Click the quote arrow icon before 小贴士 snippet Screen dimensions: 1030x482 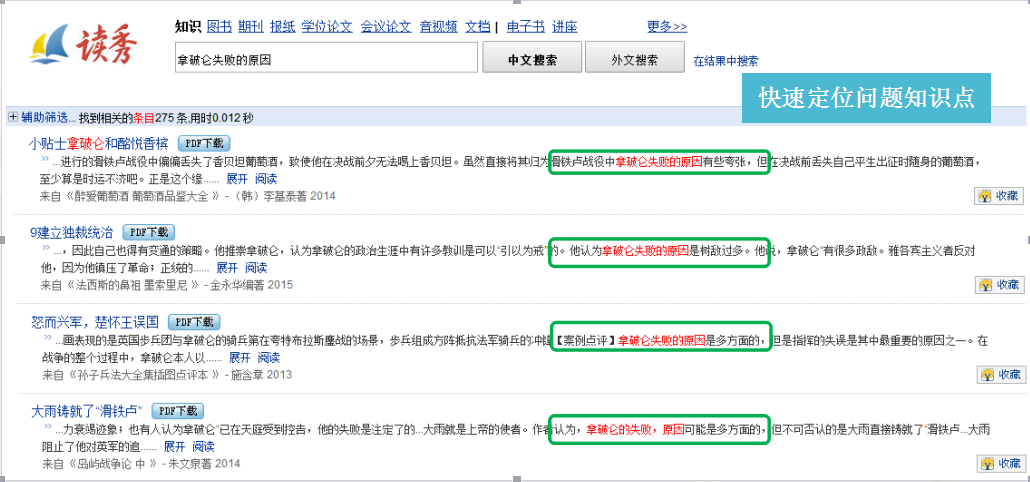[45, 158]
